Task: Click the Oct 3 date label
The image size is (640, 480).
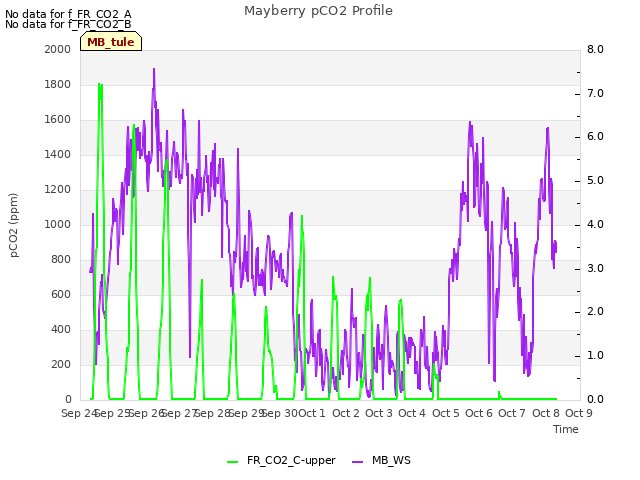Action: [x=379, y=413]
